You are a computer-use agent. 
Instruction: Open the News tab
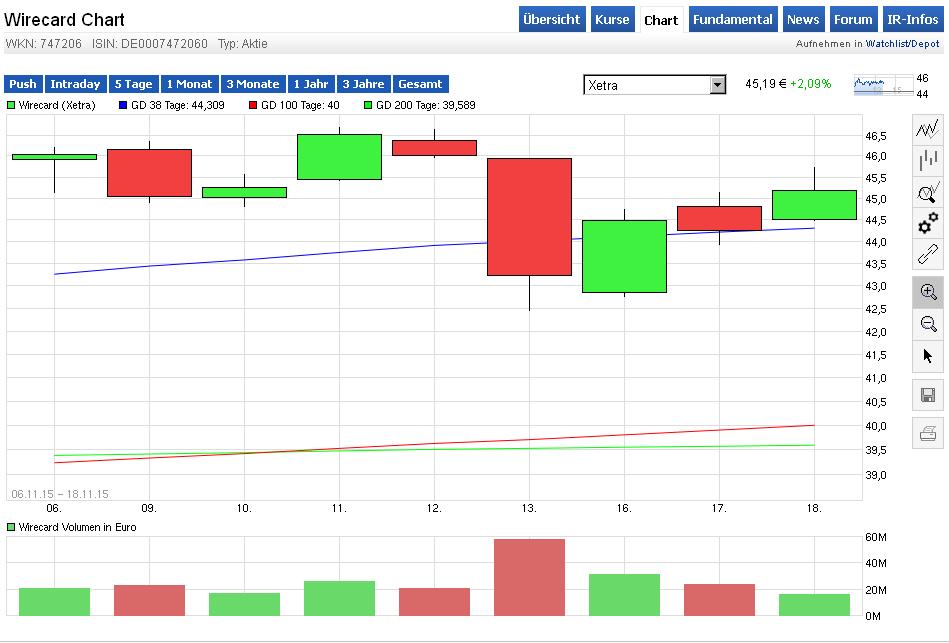803,19
